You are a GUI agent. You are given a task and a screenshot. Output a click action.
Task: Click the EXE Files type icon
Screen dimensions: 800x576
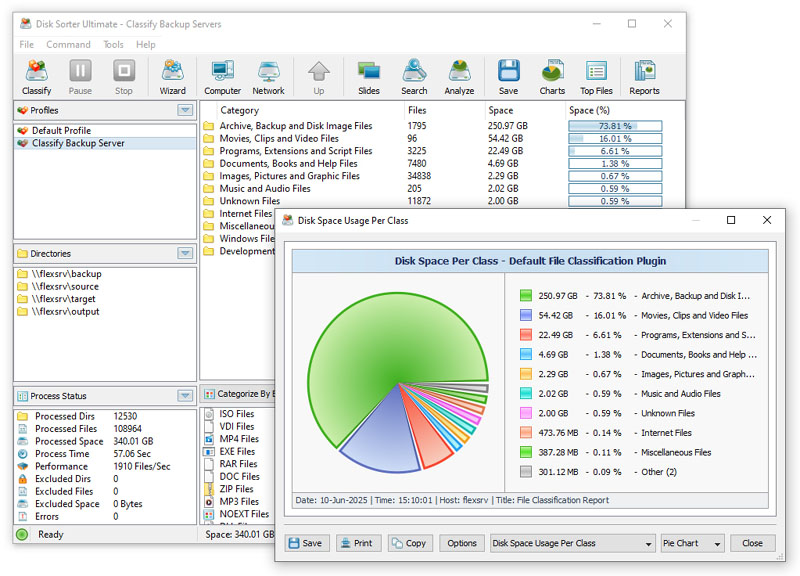209,452
